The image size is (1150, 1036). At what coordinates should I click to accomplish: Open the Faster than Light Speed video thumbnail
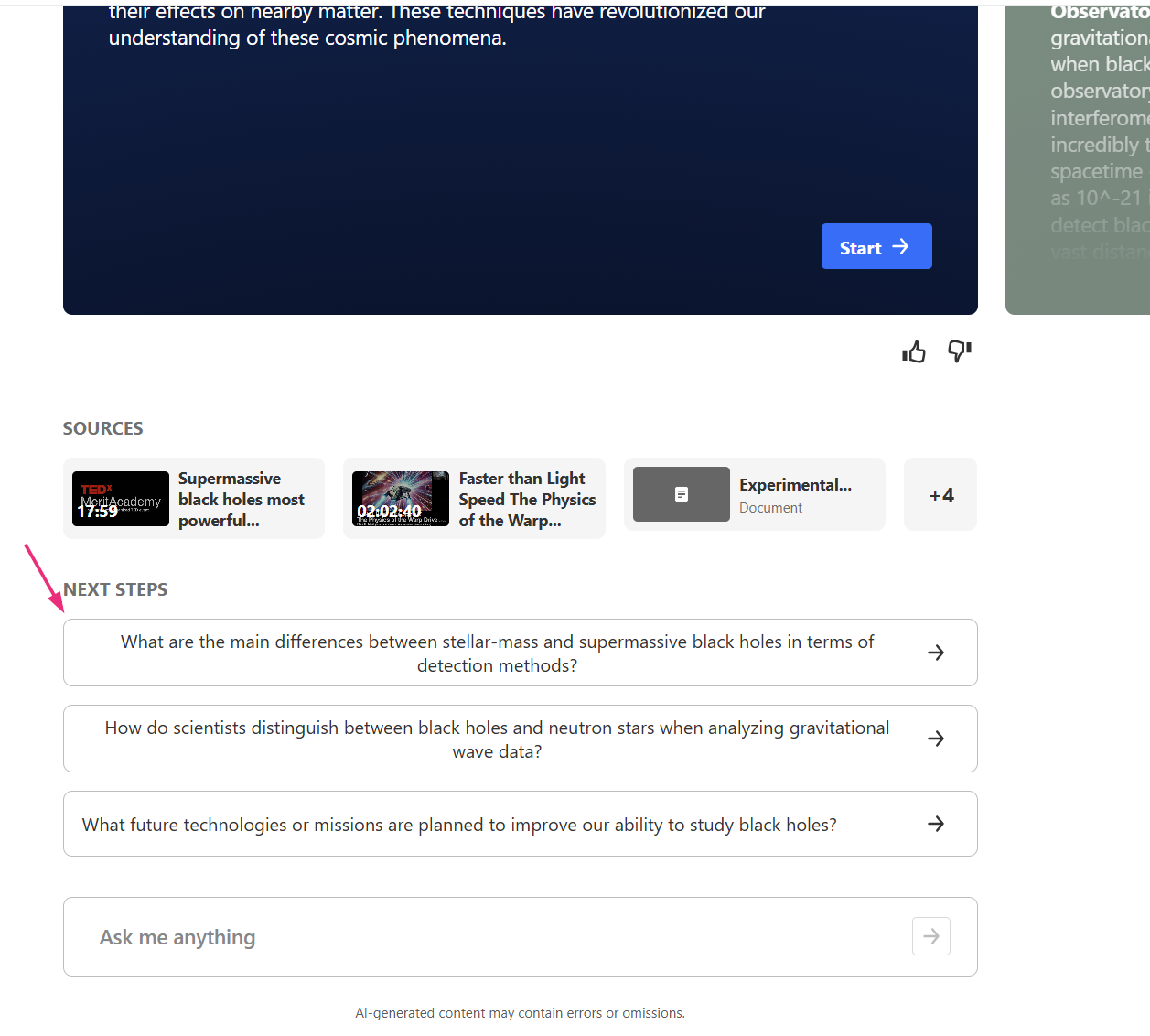401,499
